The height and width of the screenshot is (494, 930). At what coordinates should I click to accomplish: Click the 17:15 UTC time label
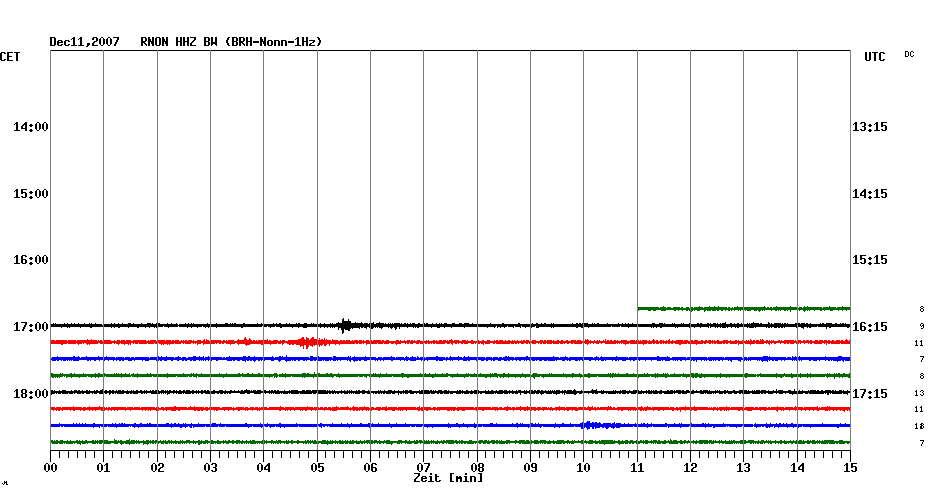[x=870, y=394]
